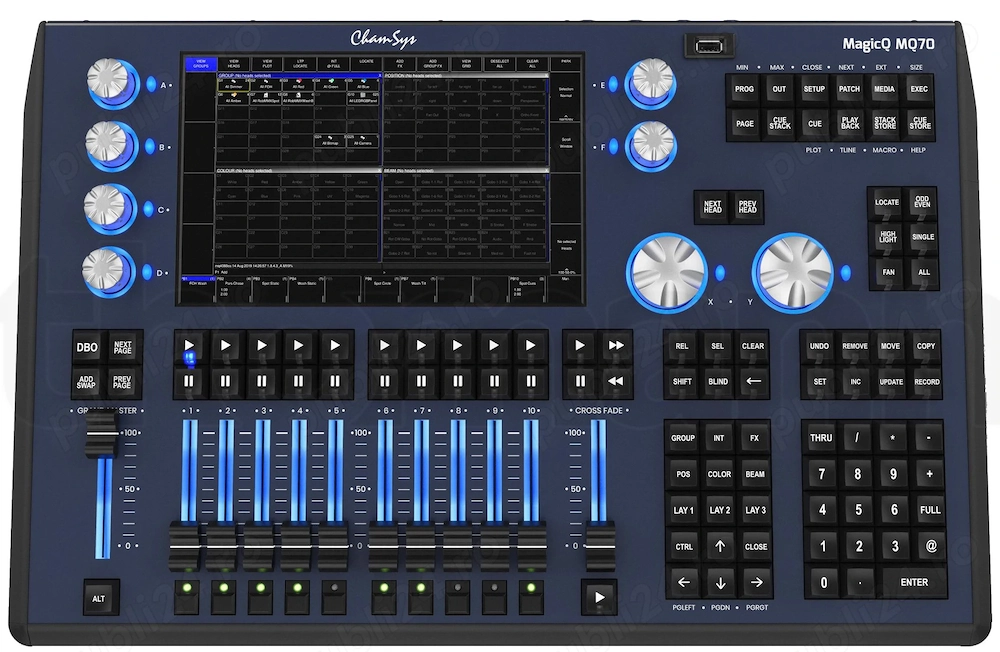Hit the LOCATE button on the console
Screen dimensions: 1000x652
pyautogui.click(x=886, y=202)
